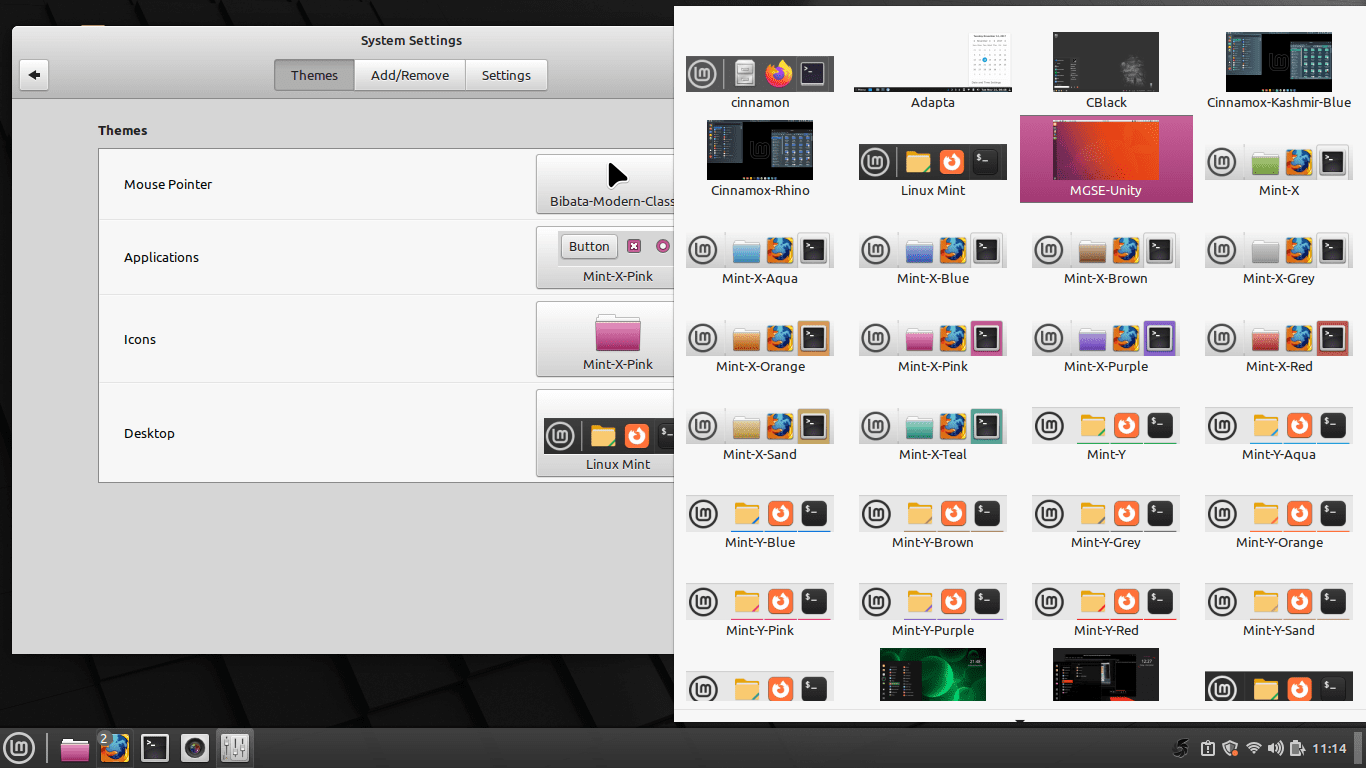
Task: Choose the Mint-X-Grey theme
Action: click(1279, 258)
